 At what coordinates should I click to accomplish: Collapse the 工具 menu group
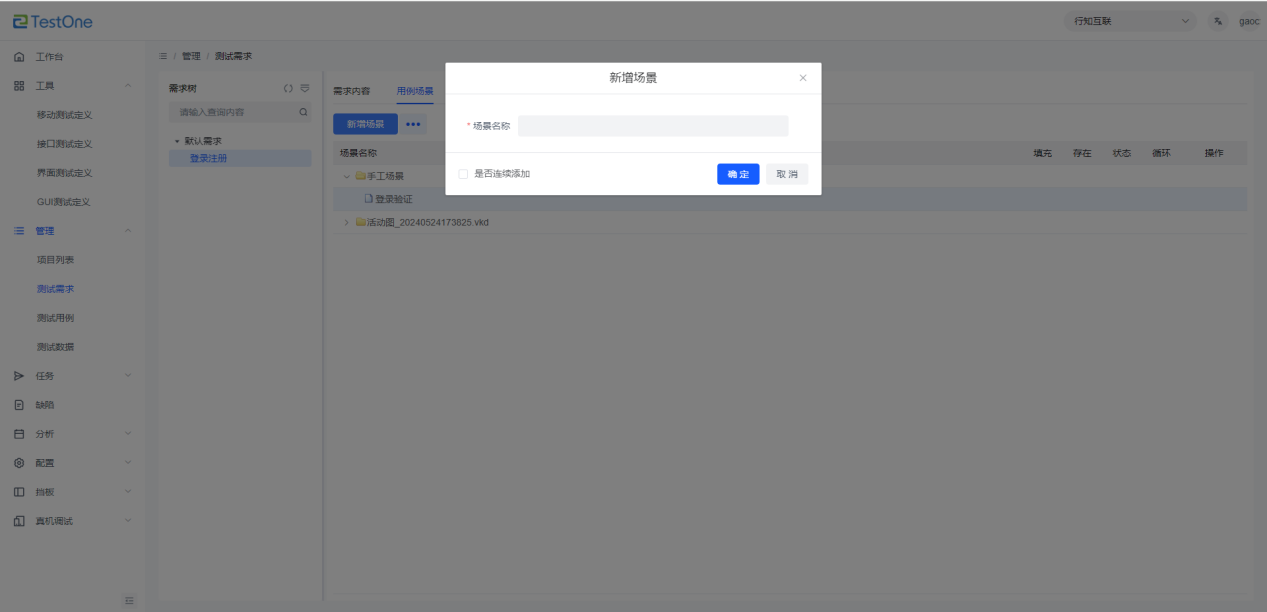(128, 86)
